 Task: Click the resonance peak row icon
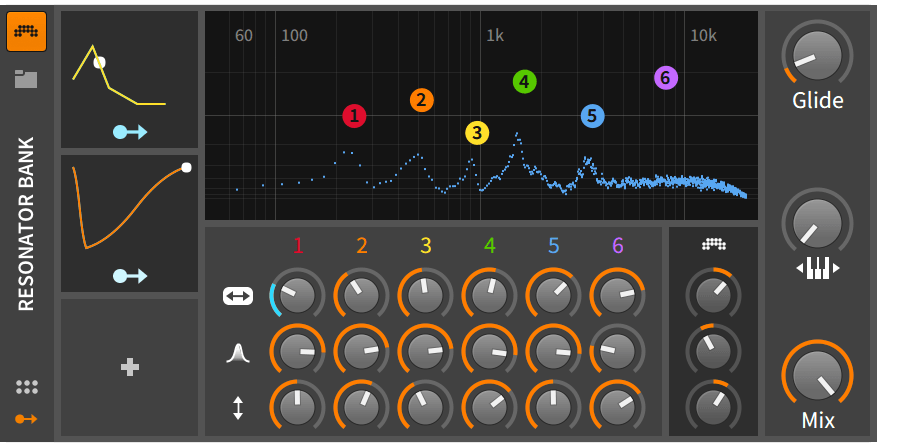(238, 353)
